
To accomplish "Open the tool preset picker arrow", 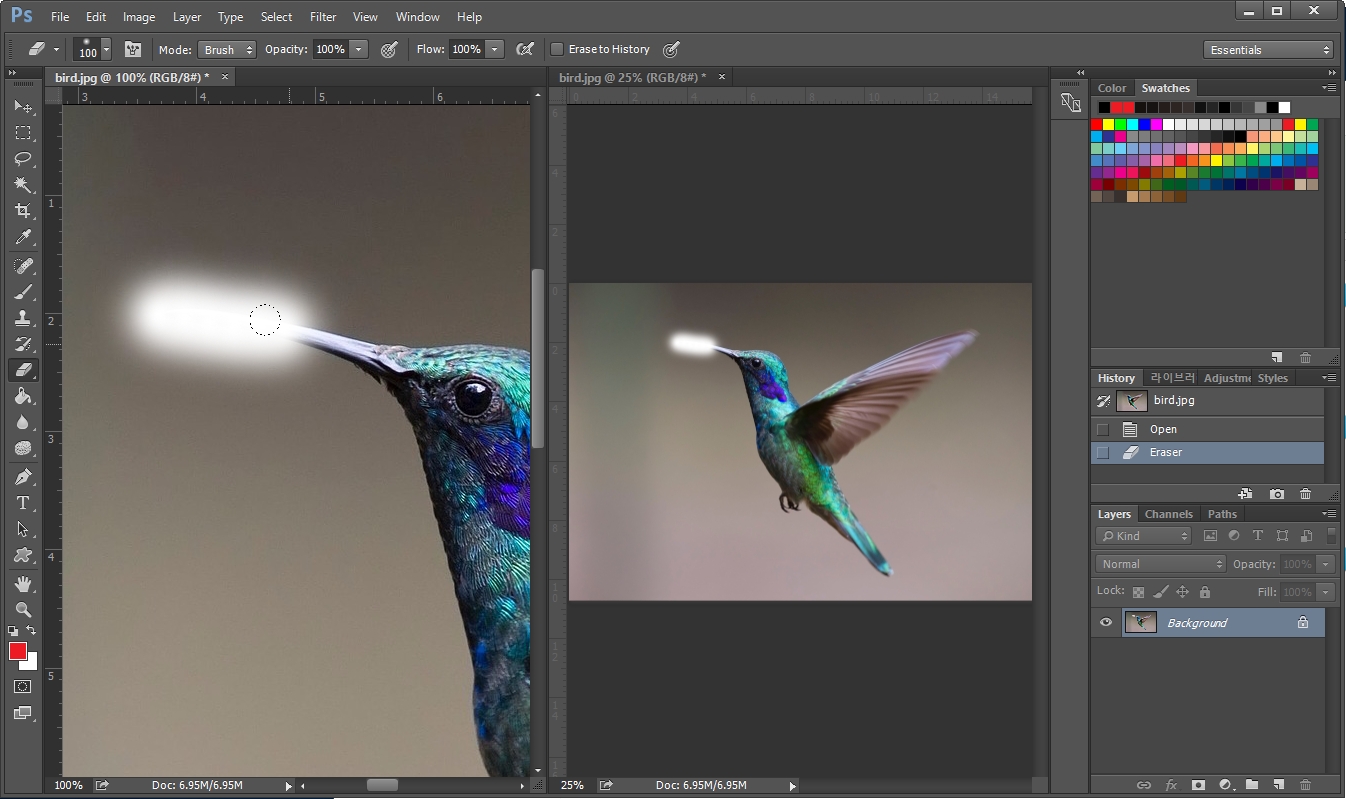I will tap(56, 49).
